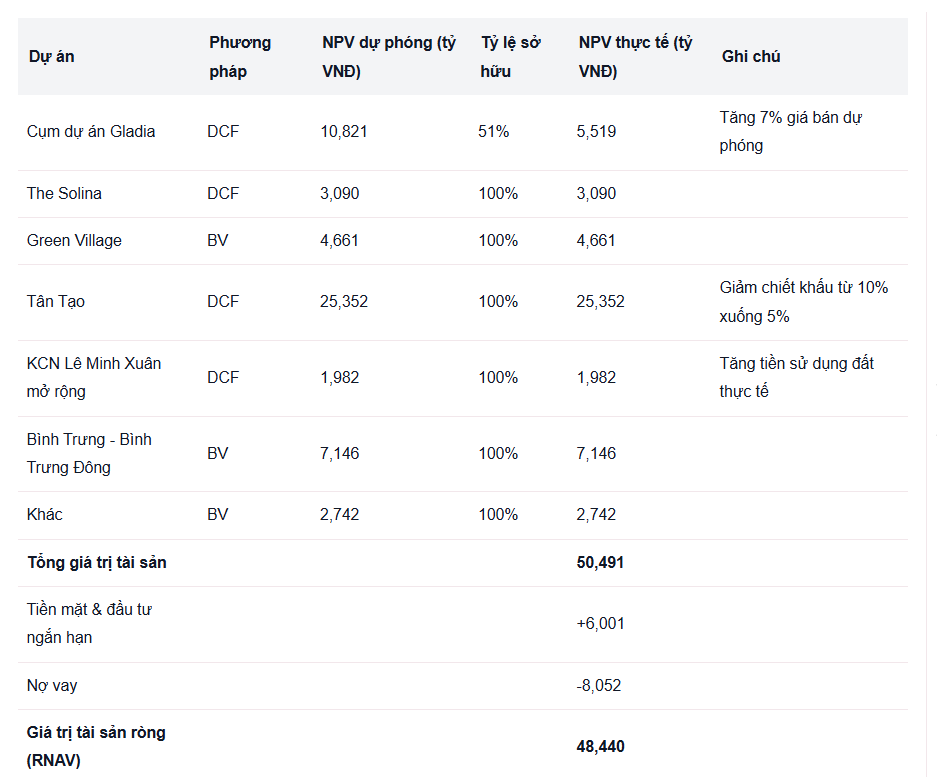
Task: Select "The Solina" project name
Action: [64, 194]
